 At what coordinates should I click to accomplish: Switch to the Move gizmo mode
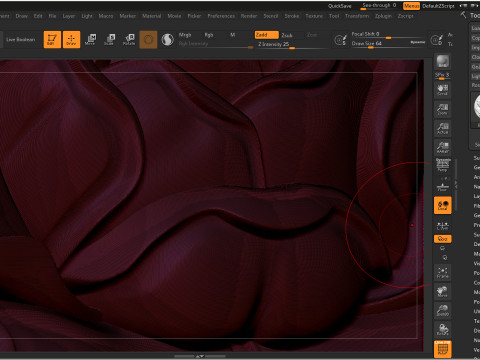[x=90, y=39]
